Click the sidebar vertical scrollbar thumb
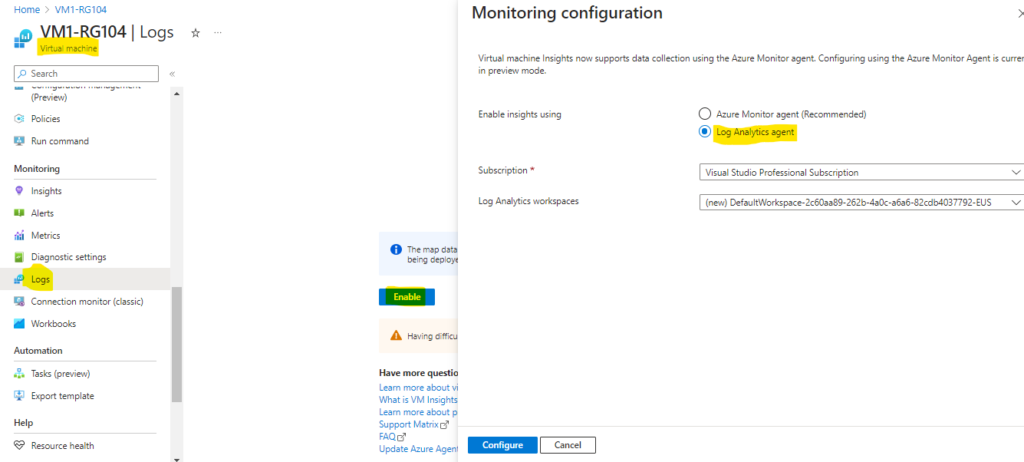This screenshot has width=1024, height=462. pyautogui.click(x=176, y=344)
